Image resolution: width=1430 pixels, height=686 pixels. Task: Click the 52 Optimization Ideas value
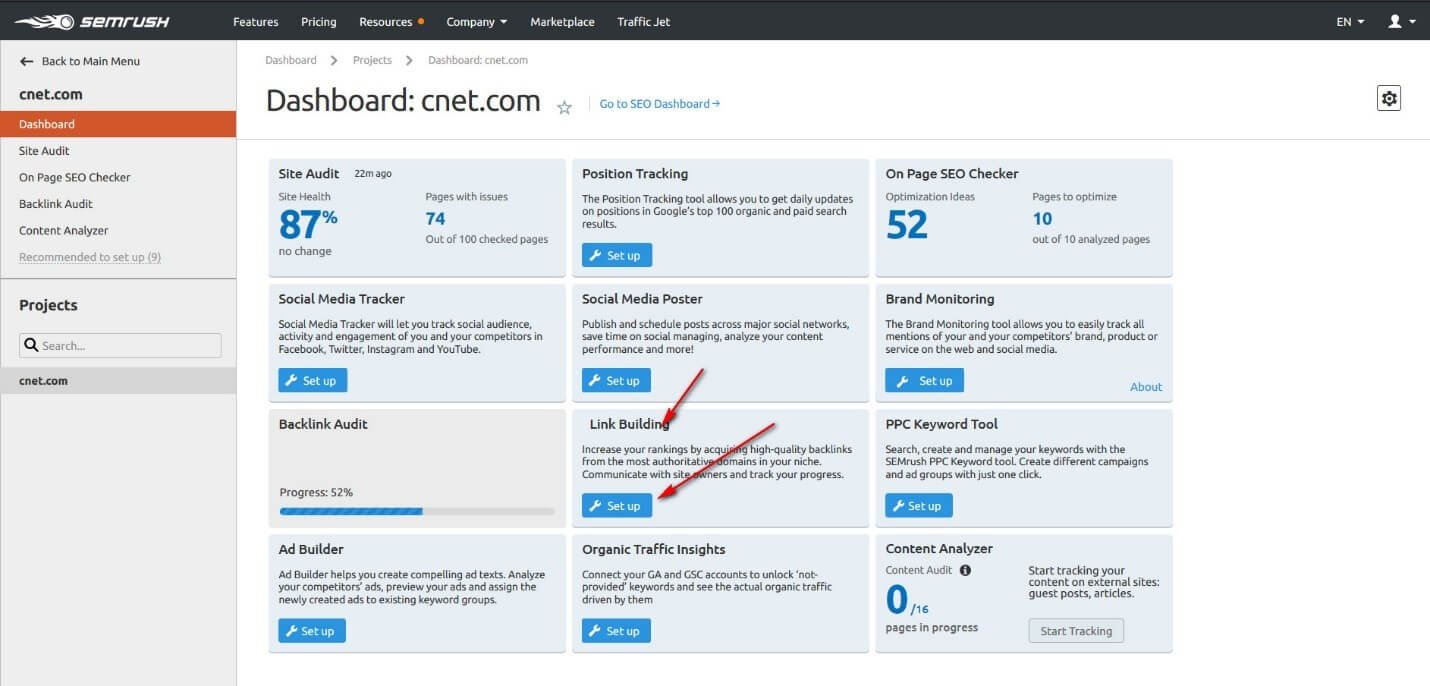(x=907, y=225)
